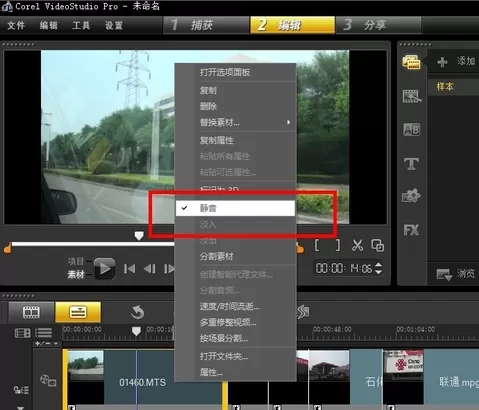Open the T text library icon
Viewport: 479px width, 410px height.
[411, 164]
